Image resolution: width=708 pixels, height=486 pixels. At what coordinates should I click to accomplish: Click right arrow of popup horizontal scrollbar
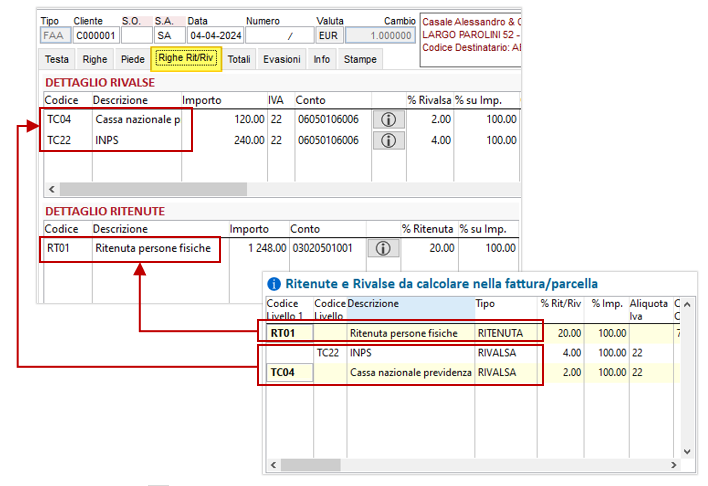tap(674, 465)
